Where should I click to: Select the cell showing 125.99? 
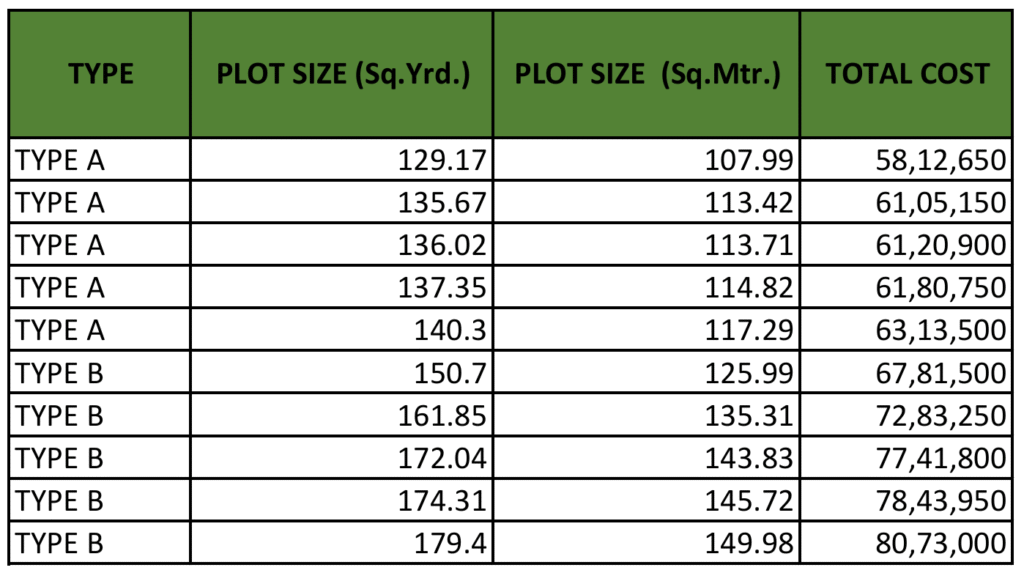pos(647,372)
